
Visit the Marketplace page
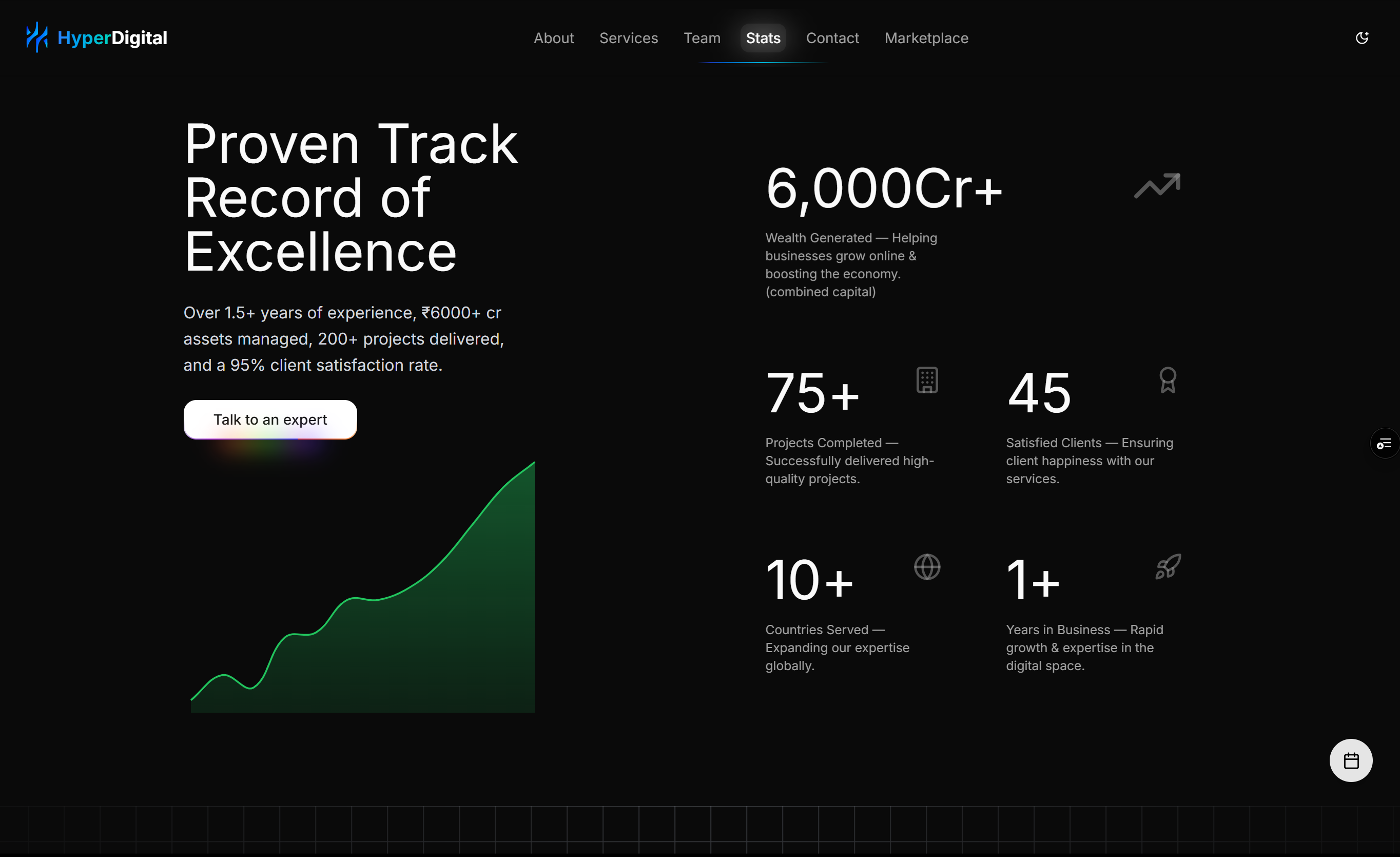point(926,38)
